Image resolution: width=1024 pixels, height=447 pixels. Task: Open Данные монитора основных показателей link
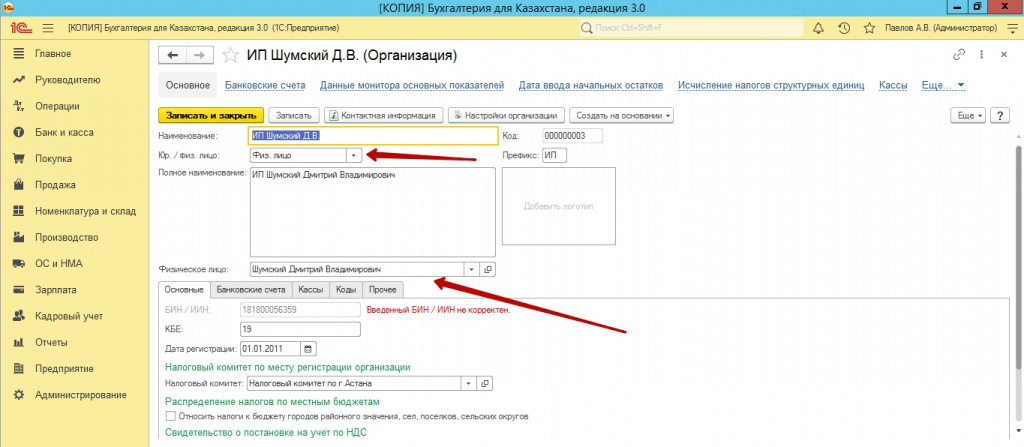click(412, 85)
